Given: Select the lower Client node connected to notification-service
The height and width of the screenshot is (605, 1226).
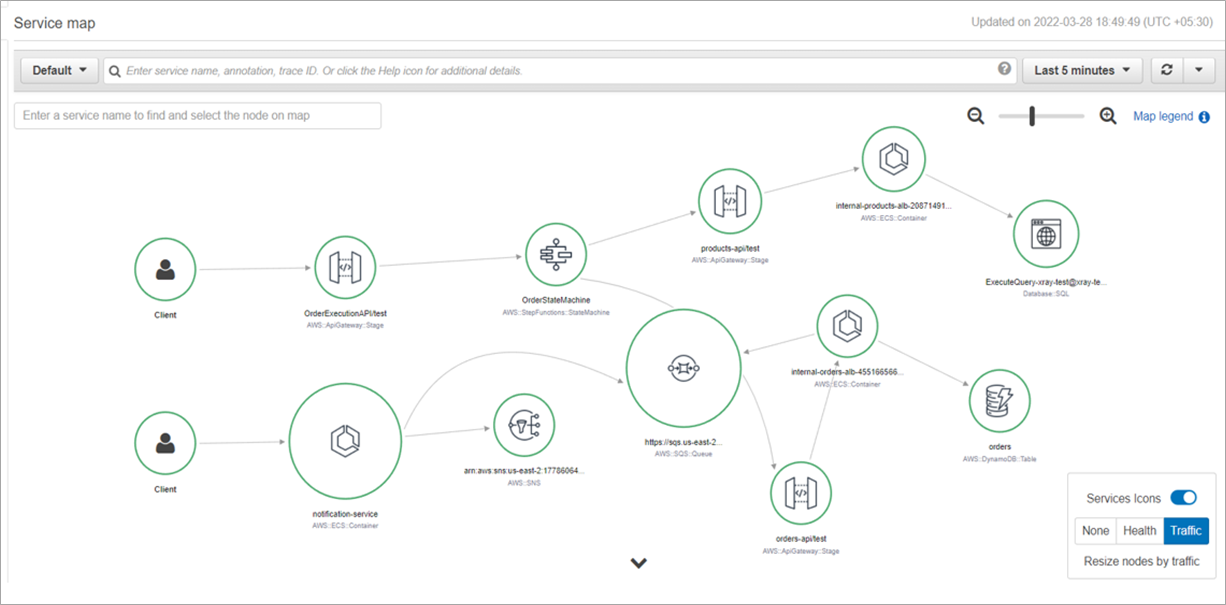Looking at the screenshot, I should (165, 443).
